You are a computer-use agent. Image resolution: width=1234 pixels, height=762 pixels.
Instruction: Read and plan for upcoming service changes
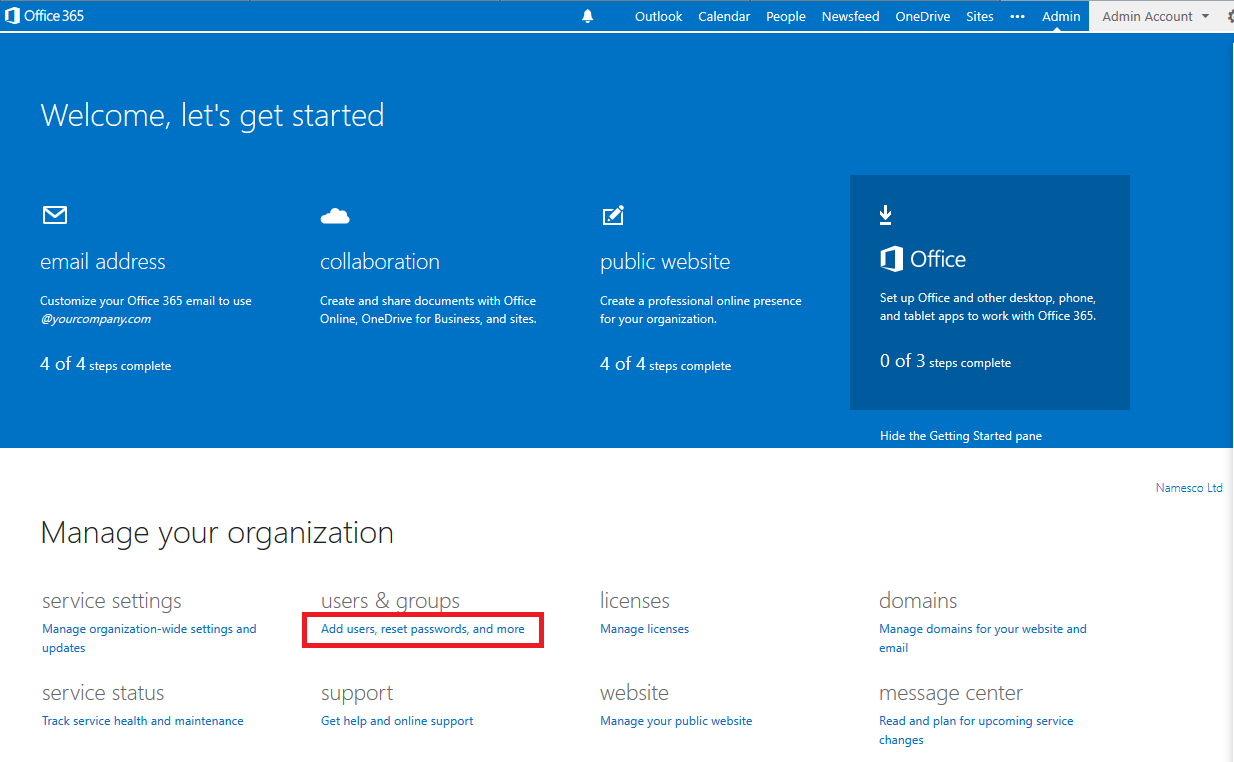[976, 730]
